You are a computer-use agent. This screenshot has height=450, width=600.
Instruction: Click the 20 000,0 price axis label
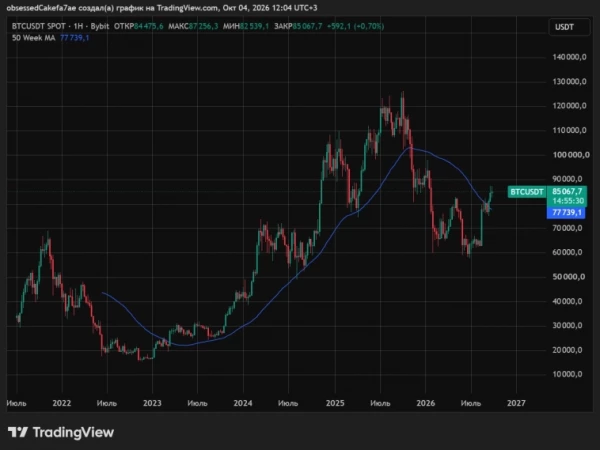[567, 350]
